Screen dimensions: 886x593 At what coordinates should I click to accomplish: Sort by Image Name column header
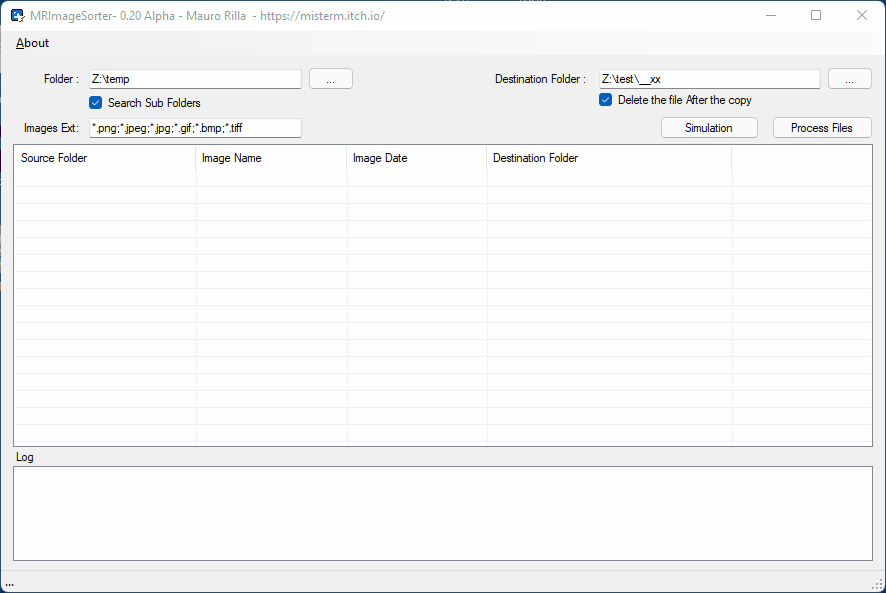coord(271,158)
